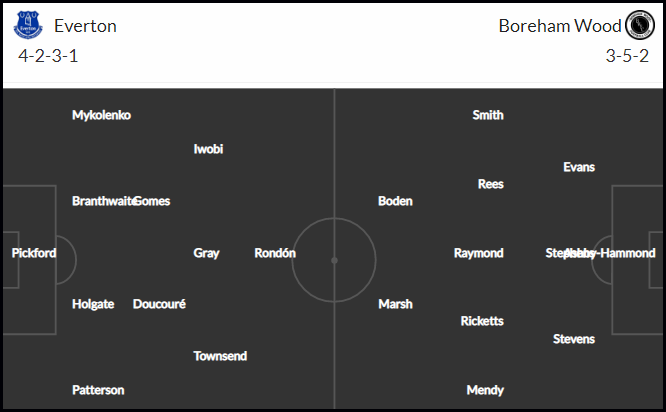Click Marsh's name on the pitch
This screenshot has width=666, height=412.
(x=395, y=304)
